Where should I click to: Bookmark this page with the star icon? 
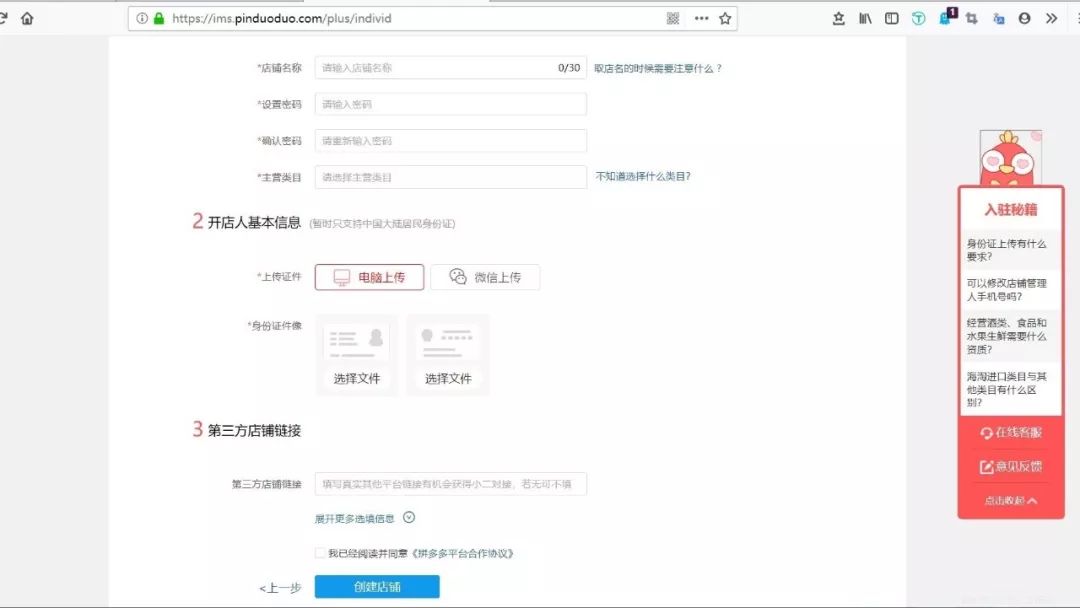(x=725, y=18)
